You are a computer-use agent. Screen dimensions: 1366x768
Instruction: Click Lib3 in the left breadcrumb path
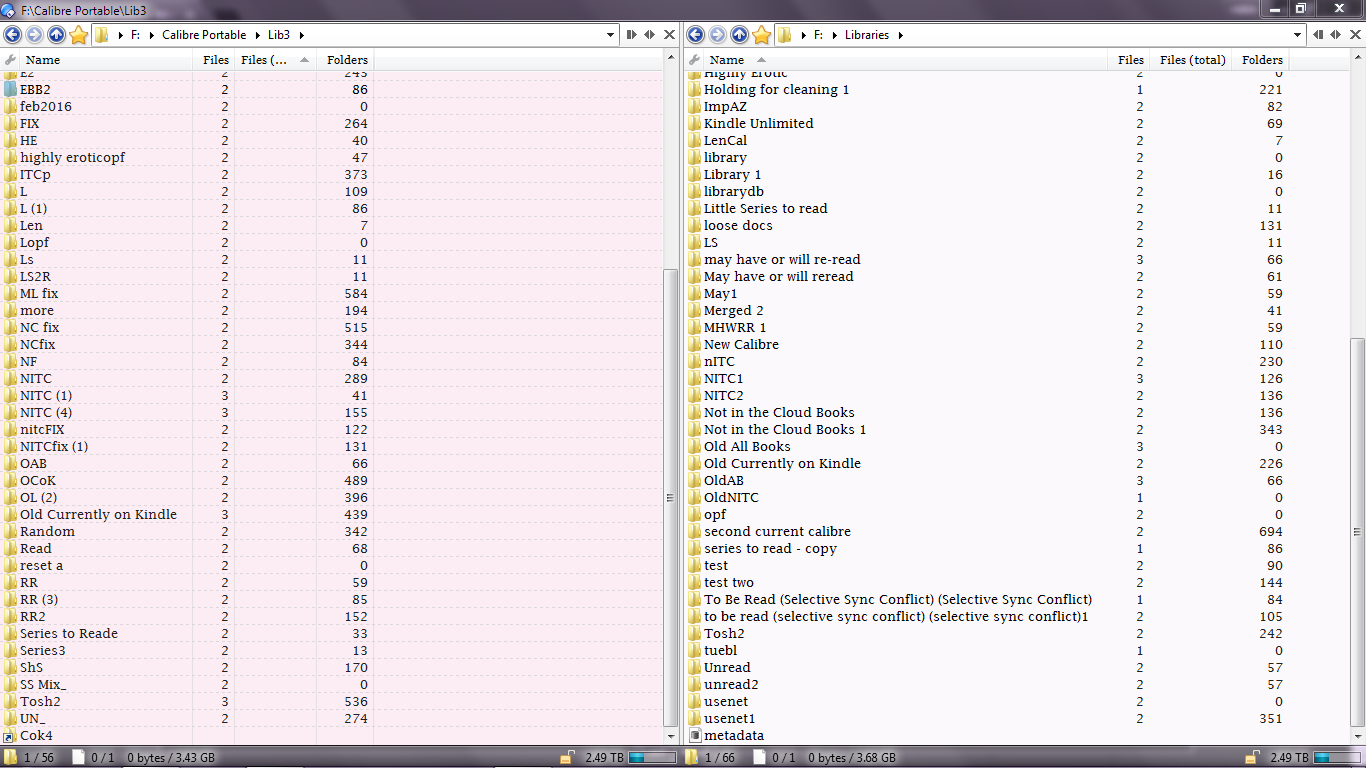point(279,35)
